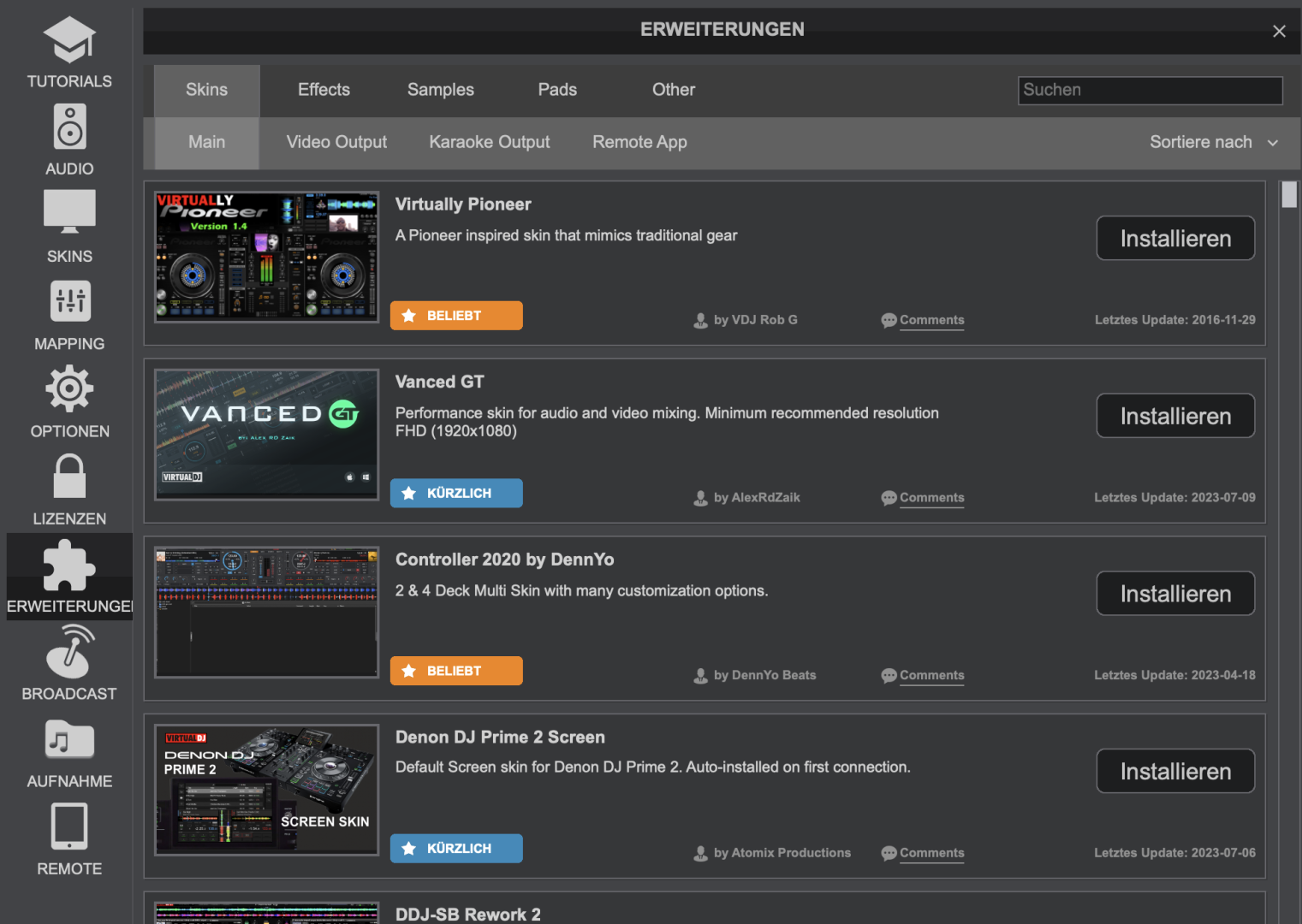The height and width of the screenshot is (924, 1302).
Task: Open the Lizenzen padlock icon
Action: click(69, 476)
